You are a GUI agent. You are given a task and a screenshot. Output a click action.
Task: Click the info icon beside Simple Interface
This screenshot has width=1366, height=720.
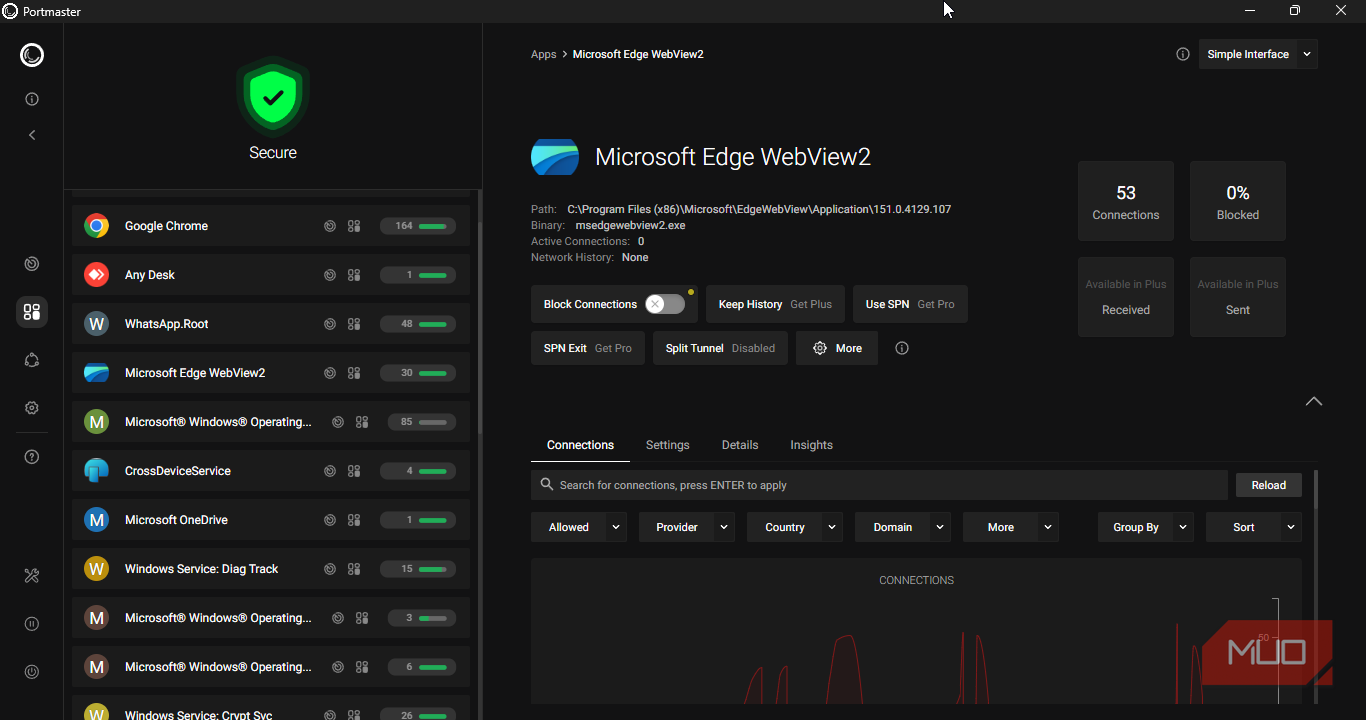click(x=1183, y=54)
